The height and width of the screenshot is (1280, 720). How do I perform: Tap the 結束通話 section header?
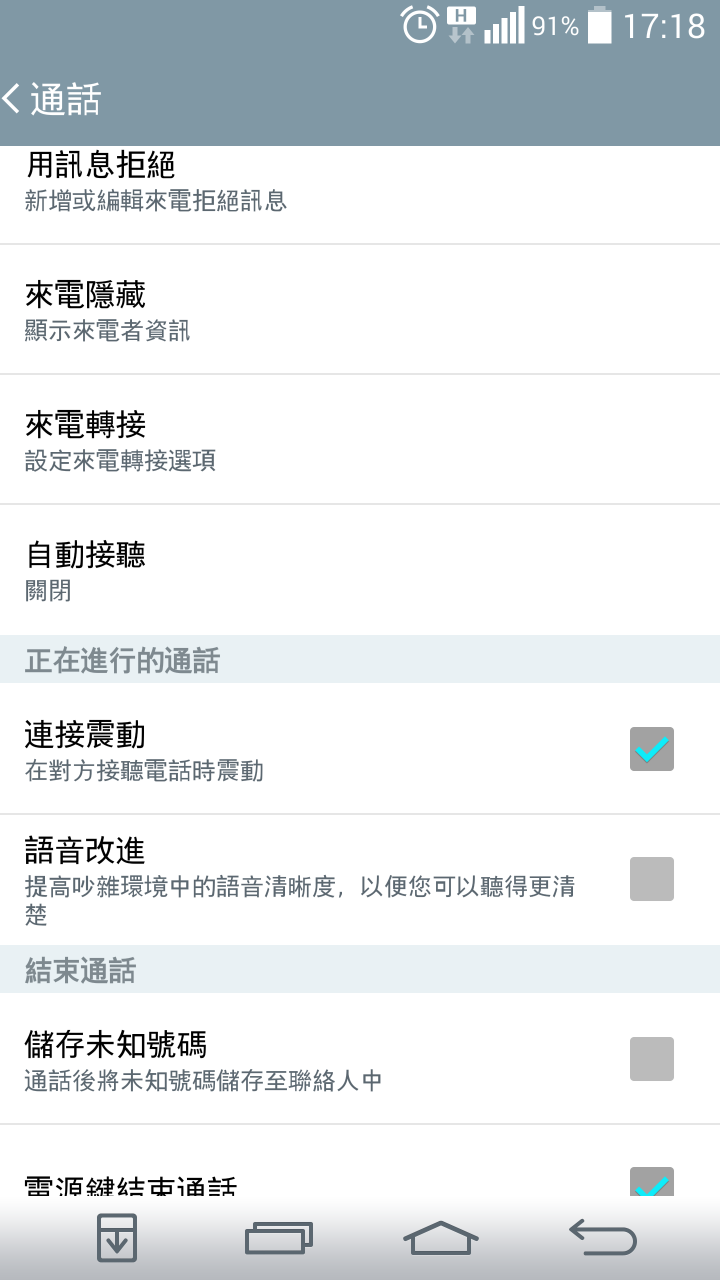pyautogui.click(x=80, y=971)
